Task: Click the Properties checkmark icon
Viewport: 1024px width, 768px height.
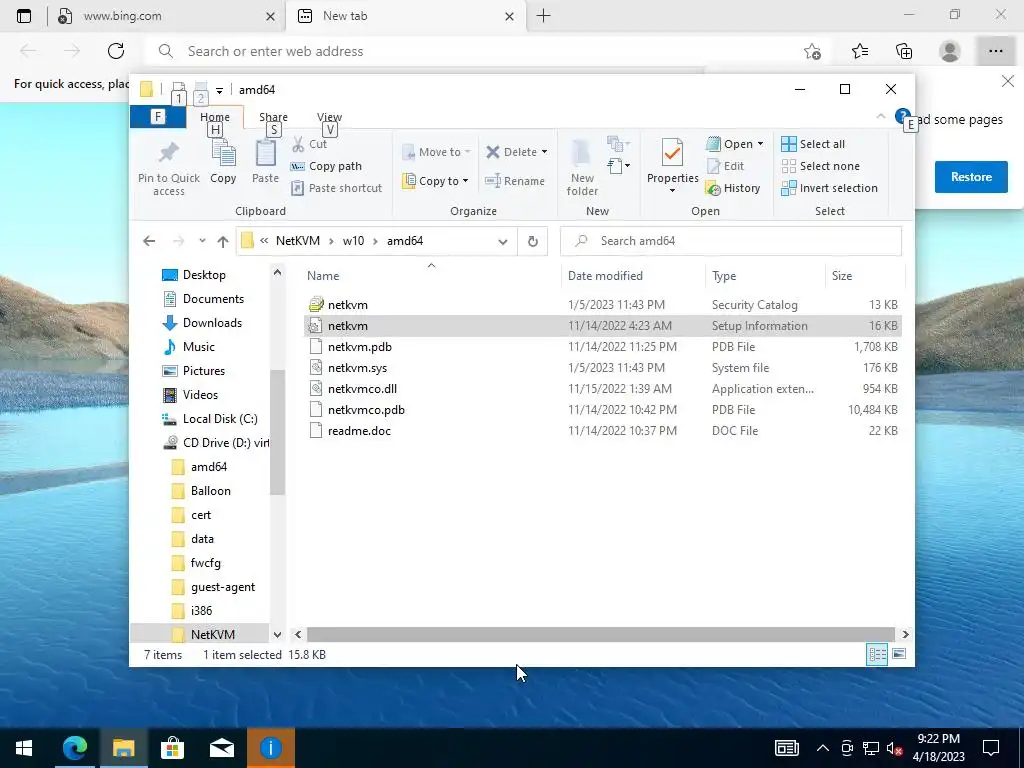Action: (672, 153)
